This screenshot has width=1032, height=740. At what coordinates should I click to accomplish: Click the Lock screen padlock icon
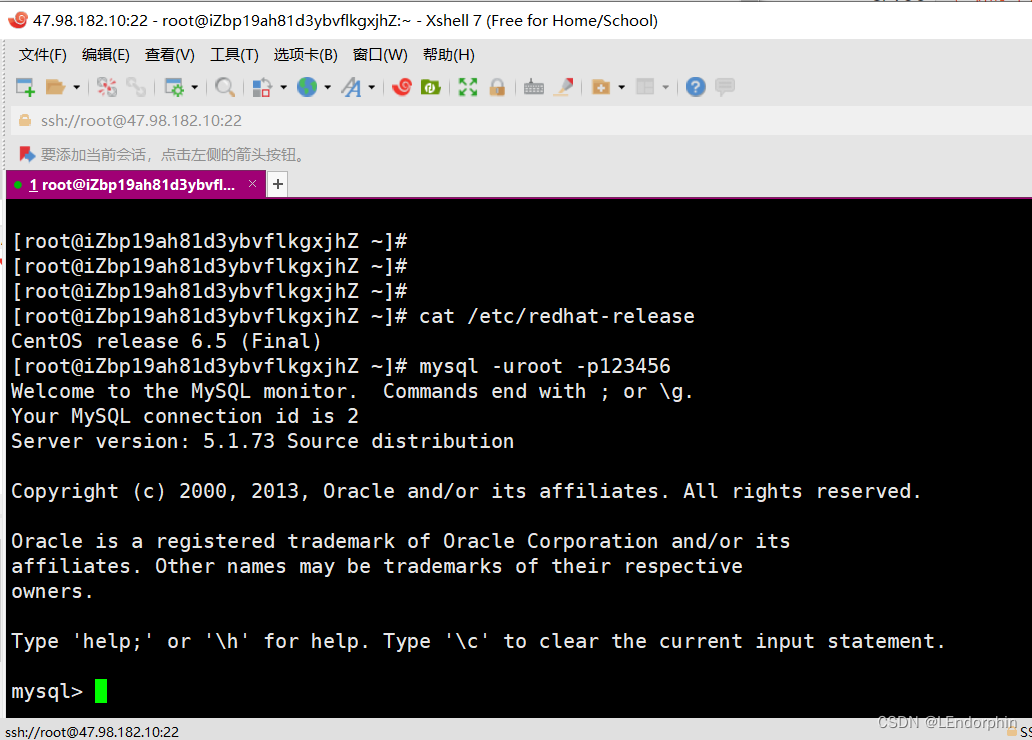[497, 87]
